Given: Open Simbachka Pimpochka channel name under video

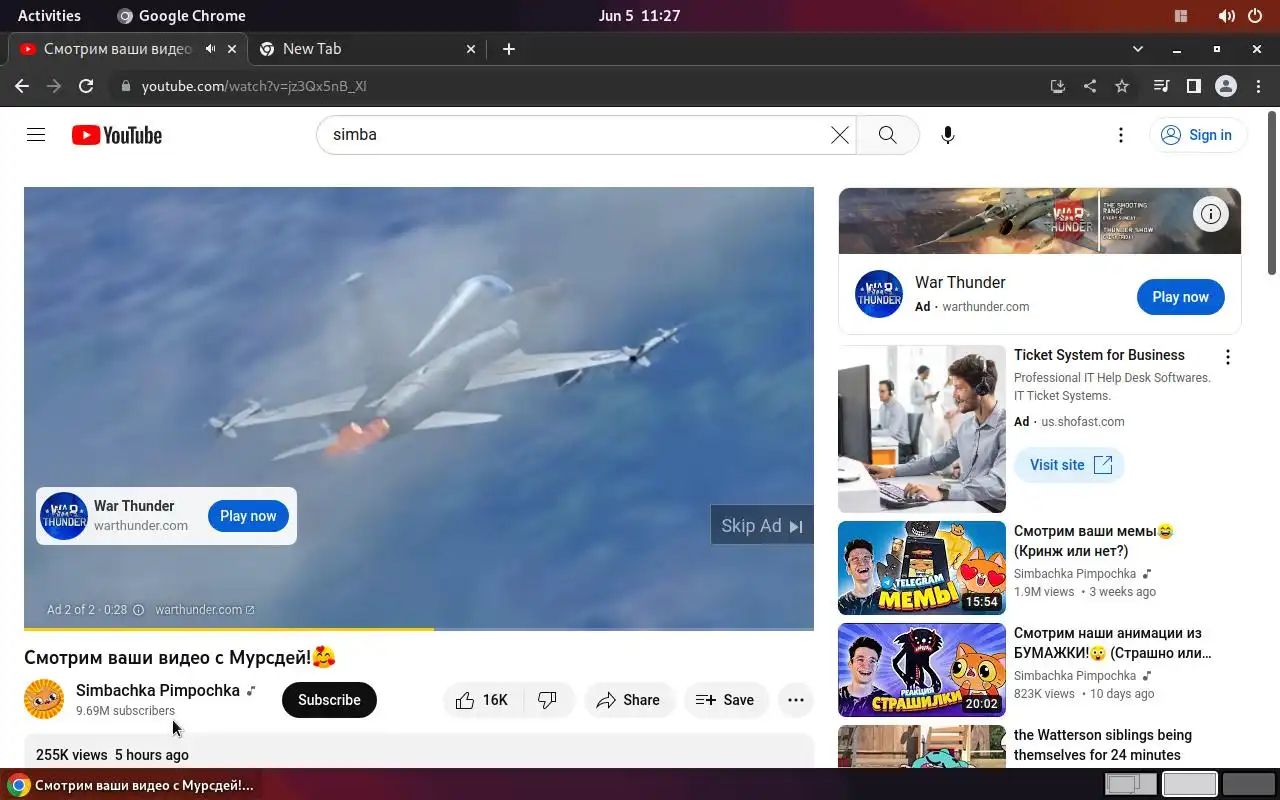Looking at the screenshot, I should [158, 690].
